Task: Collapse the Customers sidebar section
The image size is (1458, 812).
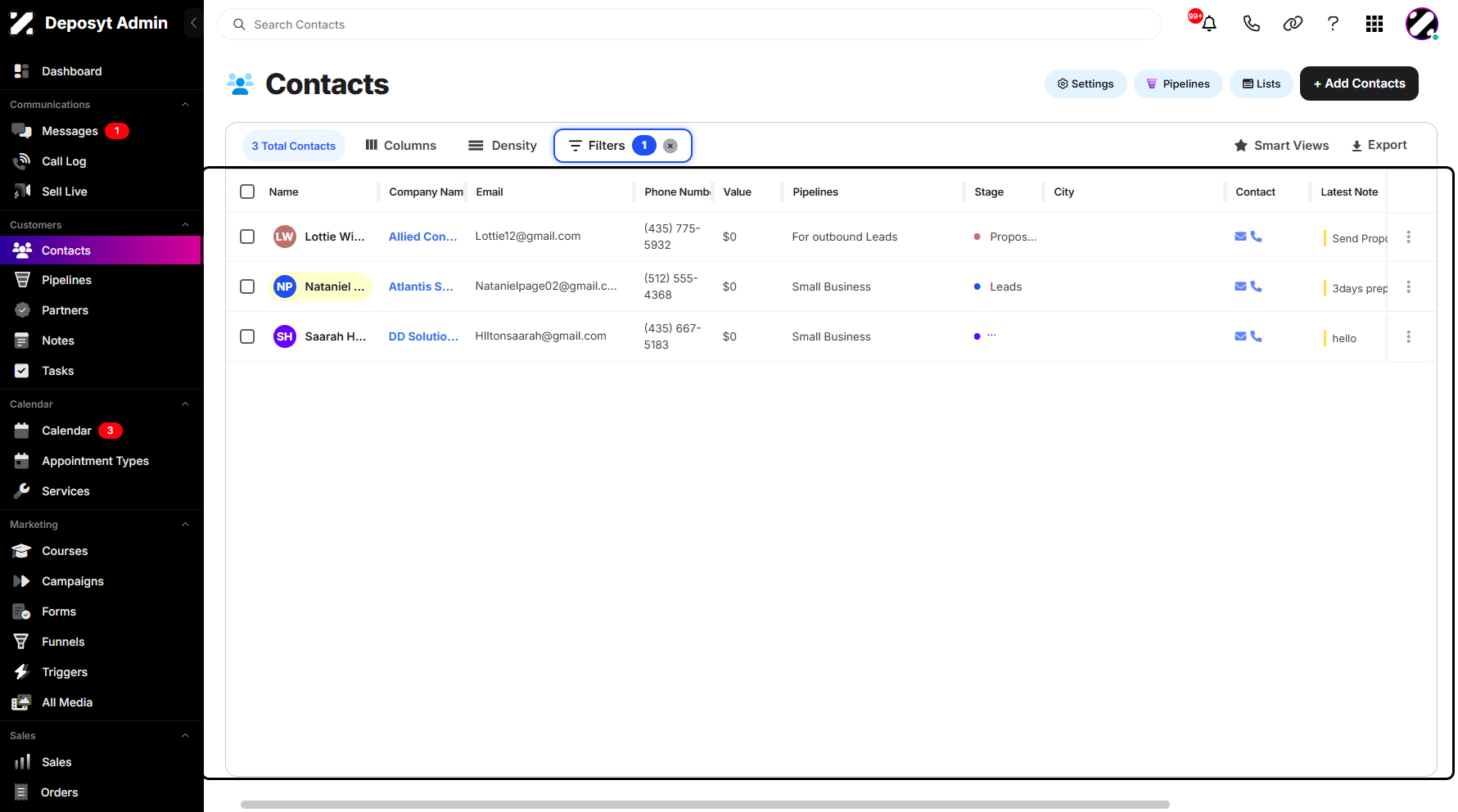Action: 185,225
